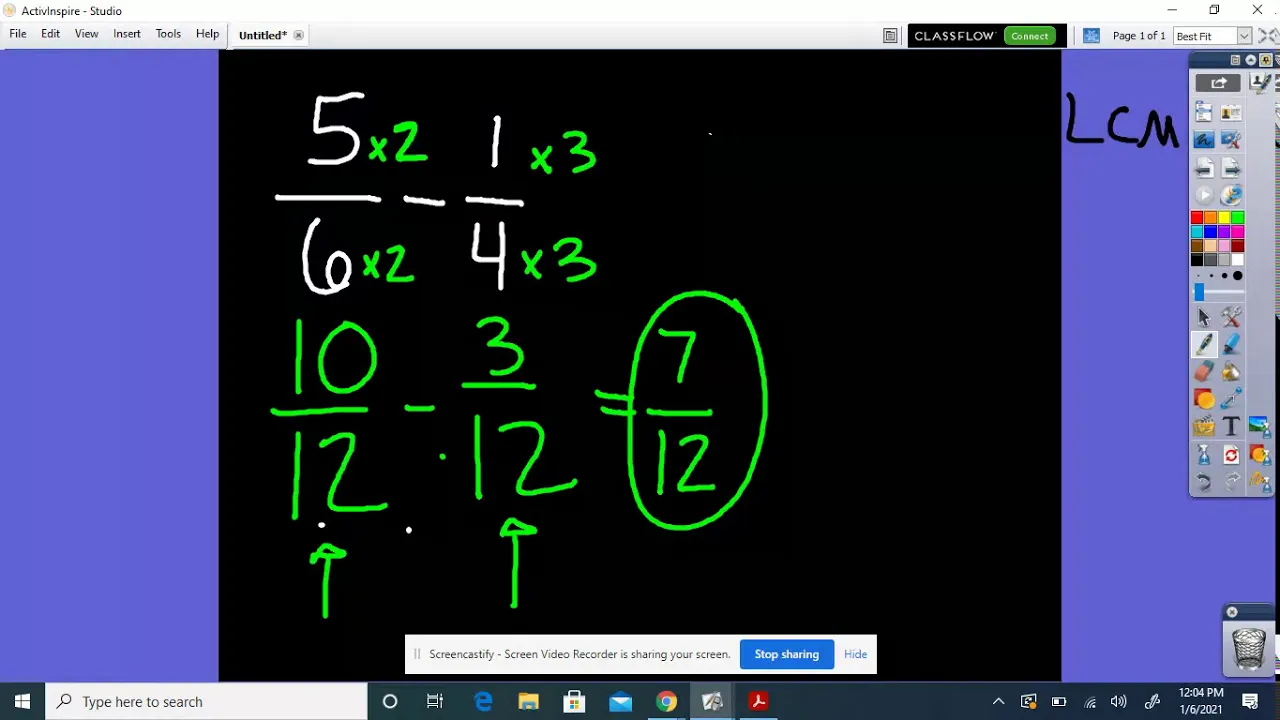Pick second pen width dot
This screenshot has width=1280, height=720.
click(x=1211, y=276)
